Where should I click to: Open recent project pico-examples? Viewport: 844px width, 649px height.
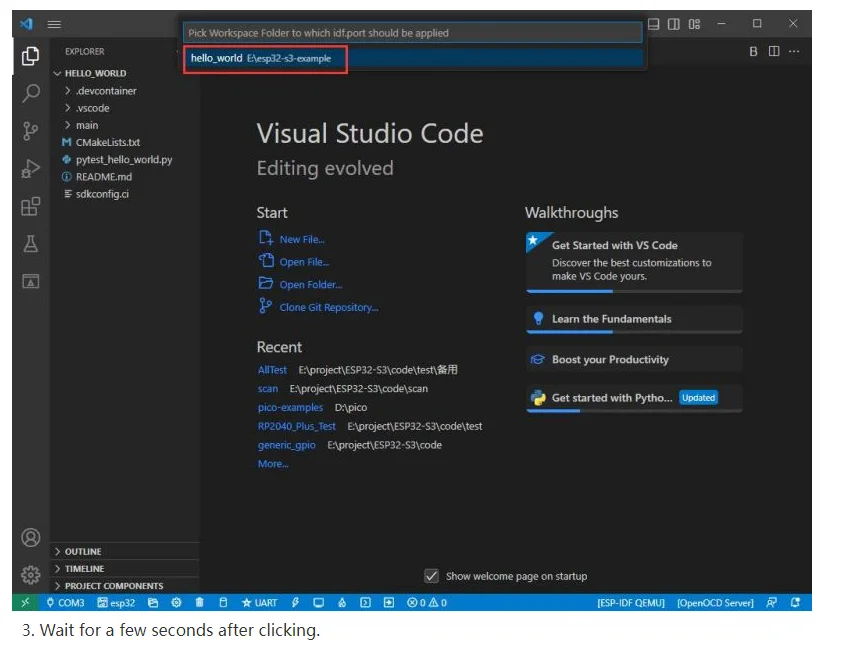tap(290, 407)
